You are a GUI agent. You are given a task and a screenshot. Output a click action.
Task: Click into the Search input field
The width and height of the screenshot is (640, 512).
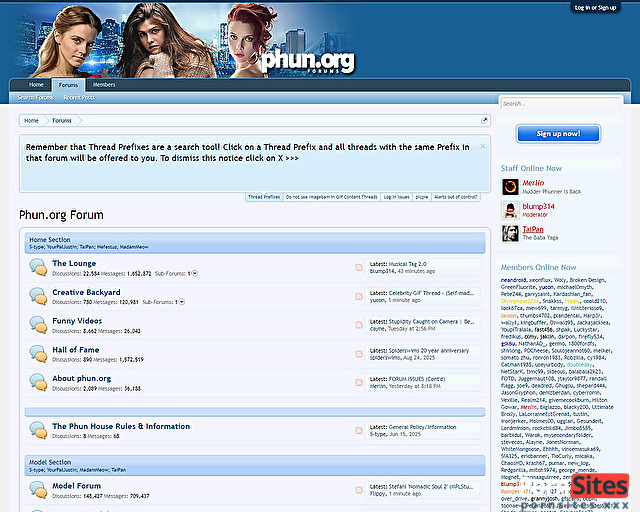(561, 103)
